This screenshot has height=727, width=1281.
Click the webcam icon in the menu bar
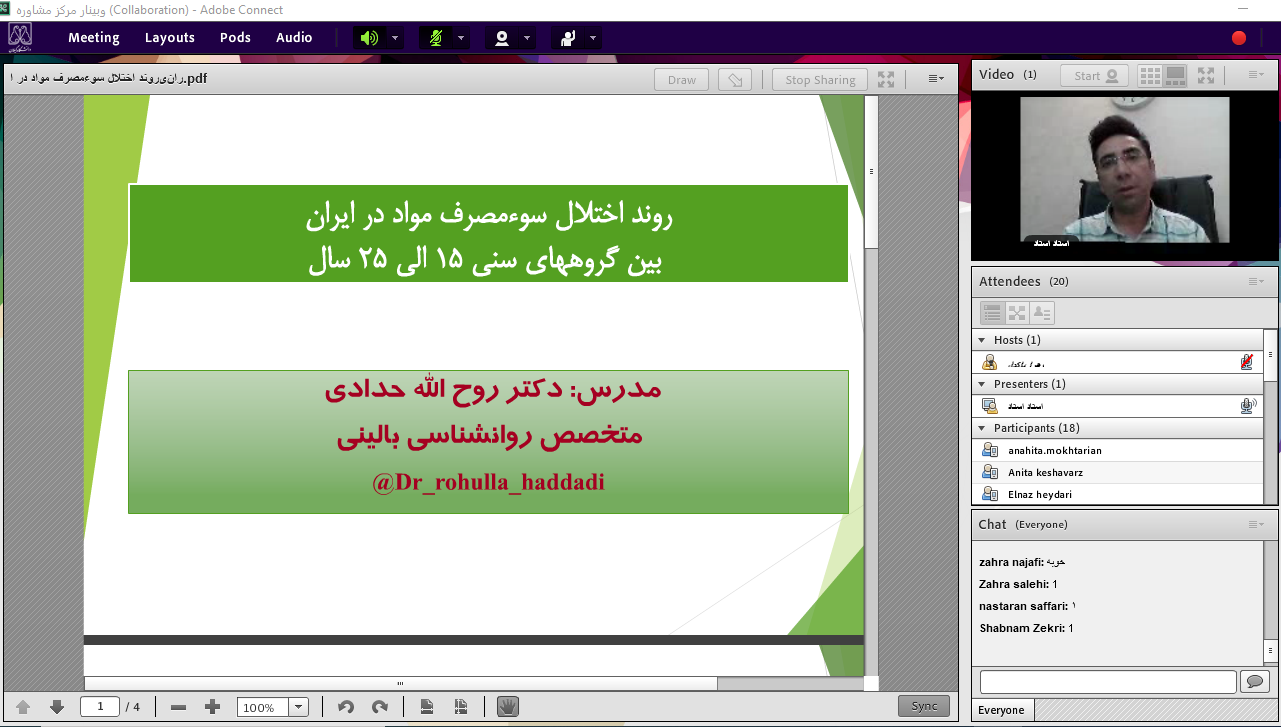502,38
